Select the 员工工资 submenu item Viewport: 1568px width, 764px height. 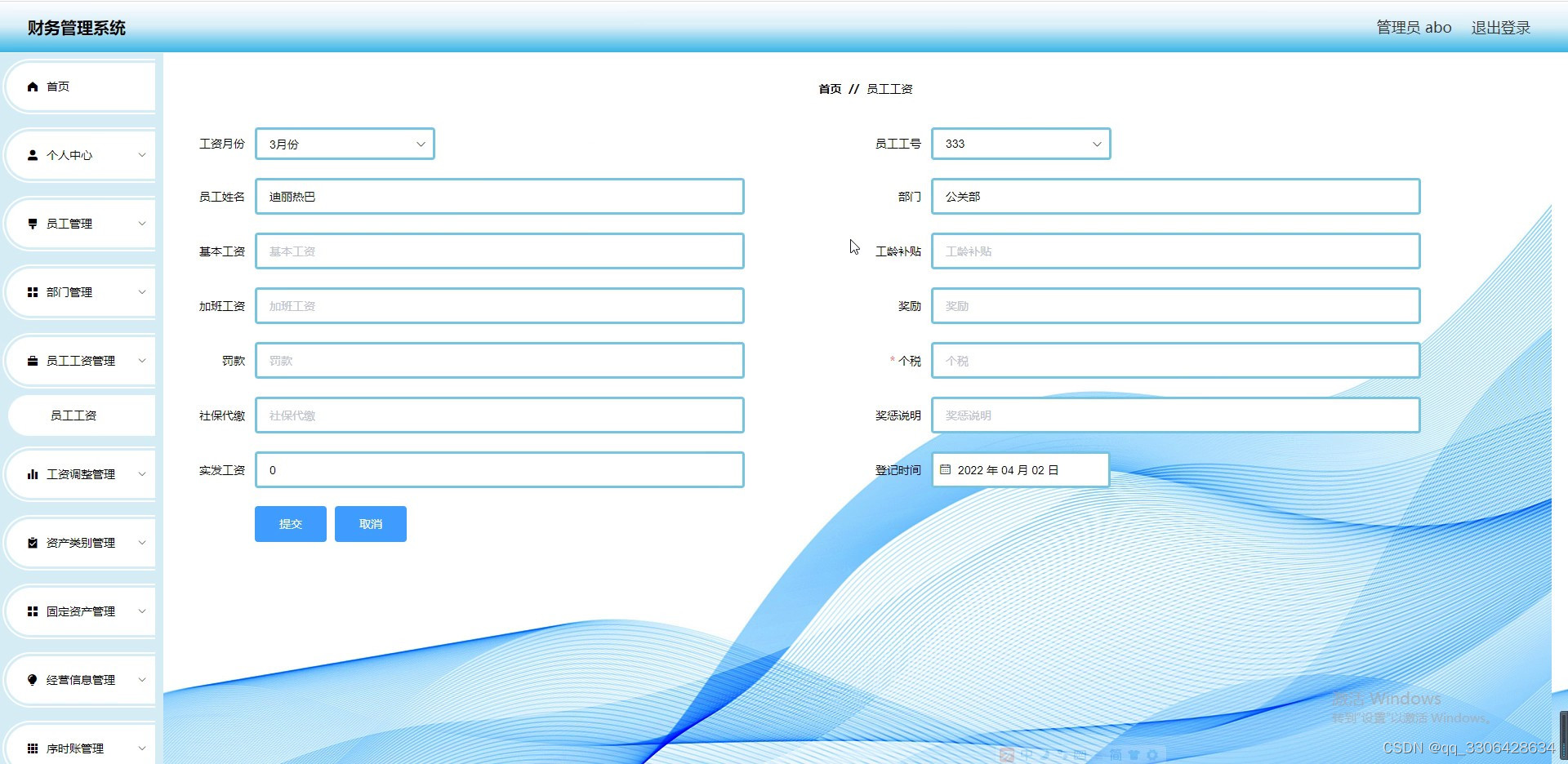pos(82,415)
